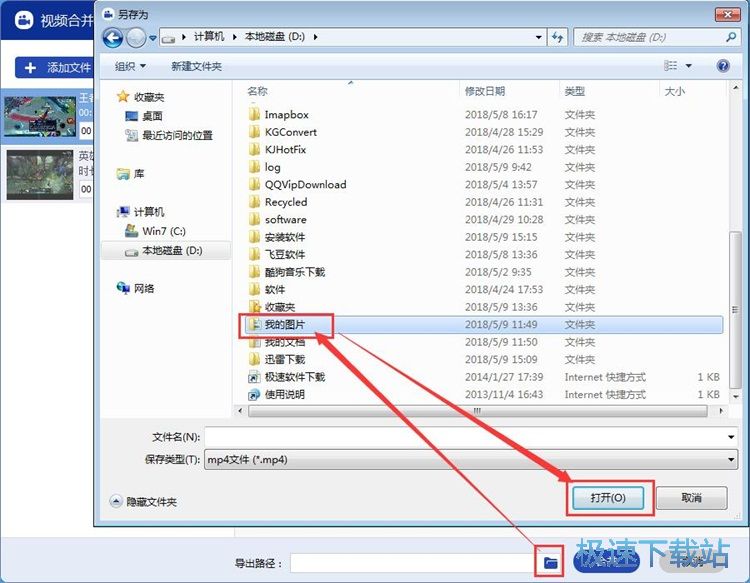Select the 我的图片 folder

click(x=484, y=324)
